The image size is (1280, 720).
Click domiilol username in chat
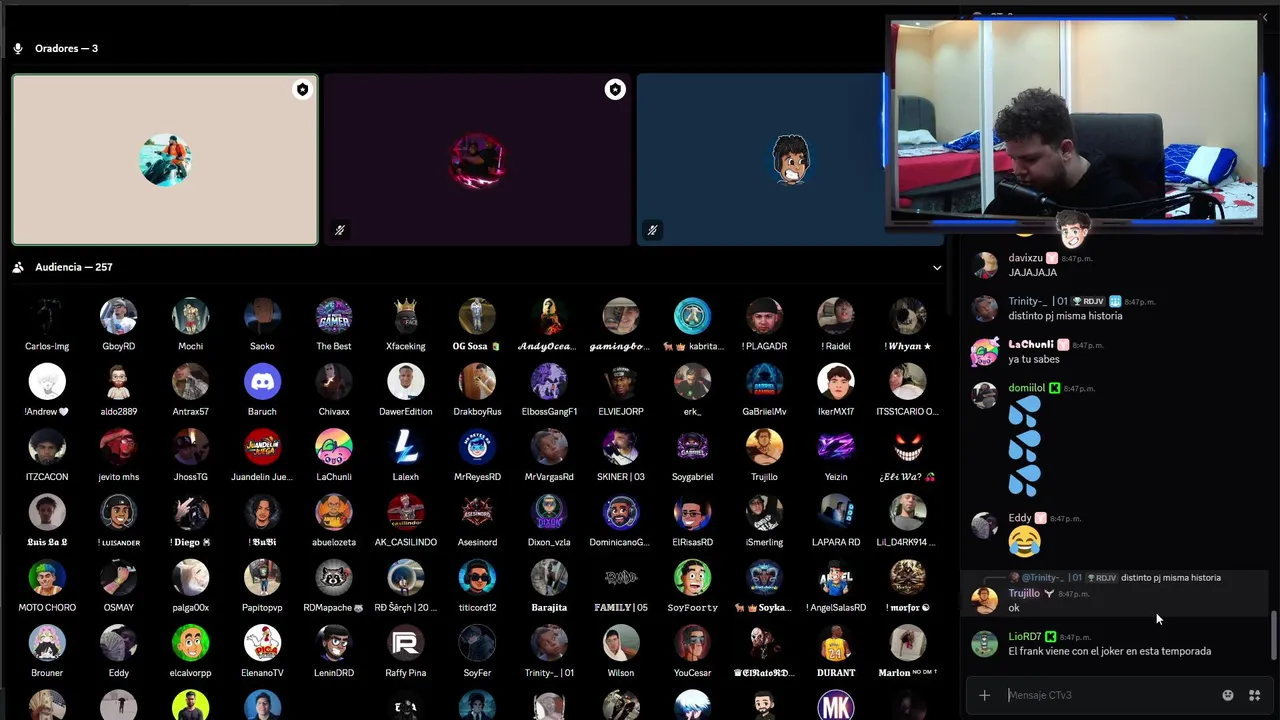(x=1026, y=388)
